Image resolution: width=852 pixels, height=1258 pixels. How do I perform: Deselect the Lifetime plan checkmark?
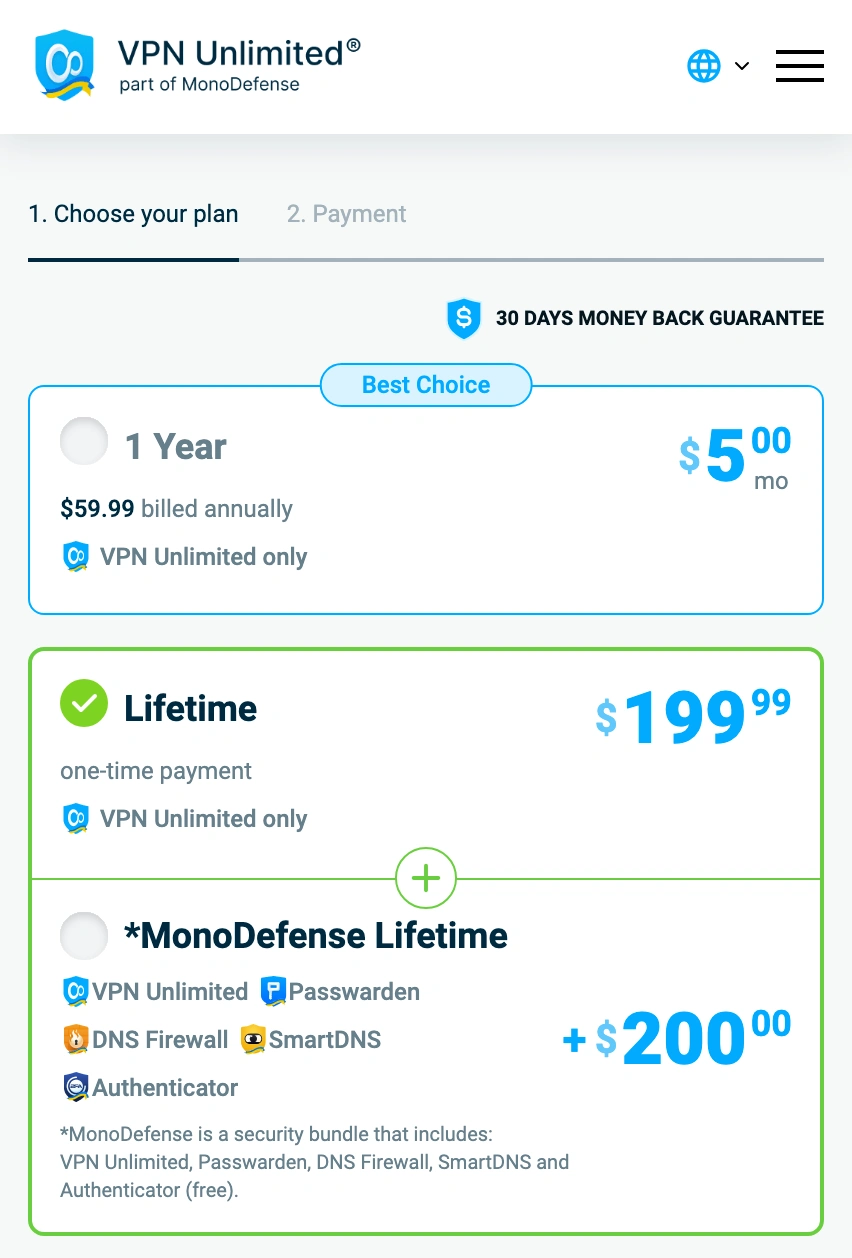coord(84,703)
